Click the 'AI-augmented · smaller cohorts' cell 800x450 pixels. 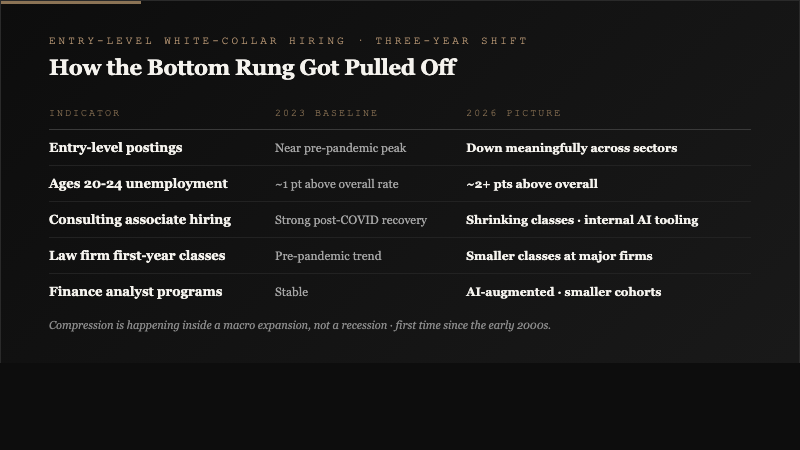tap(563, 292)
